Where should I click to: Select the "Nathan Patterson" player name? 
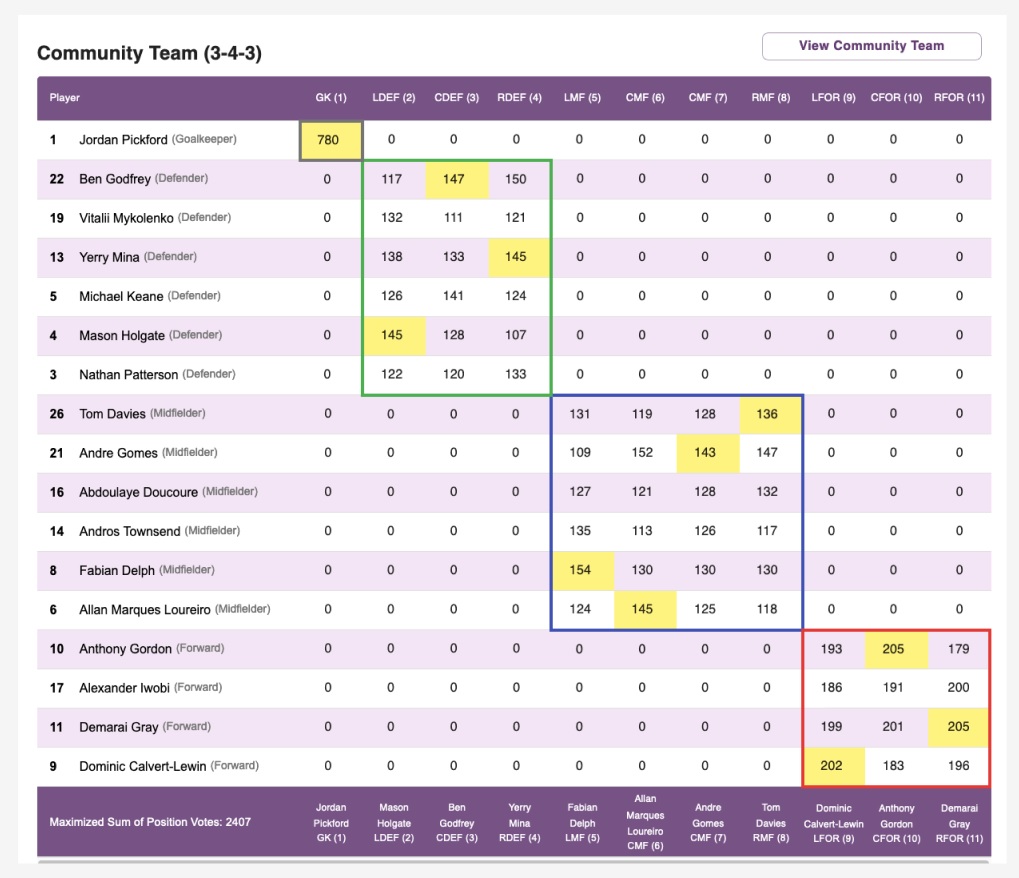click(129, 375)
